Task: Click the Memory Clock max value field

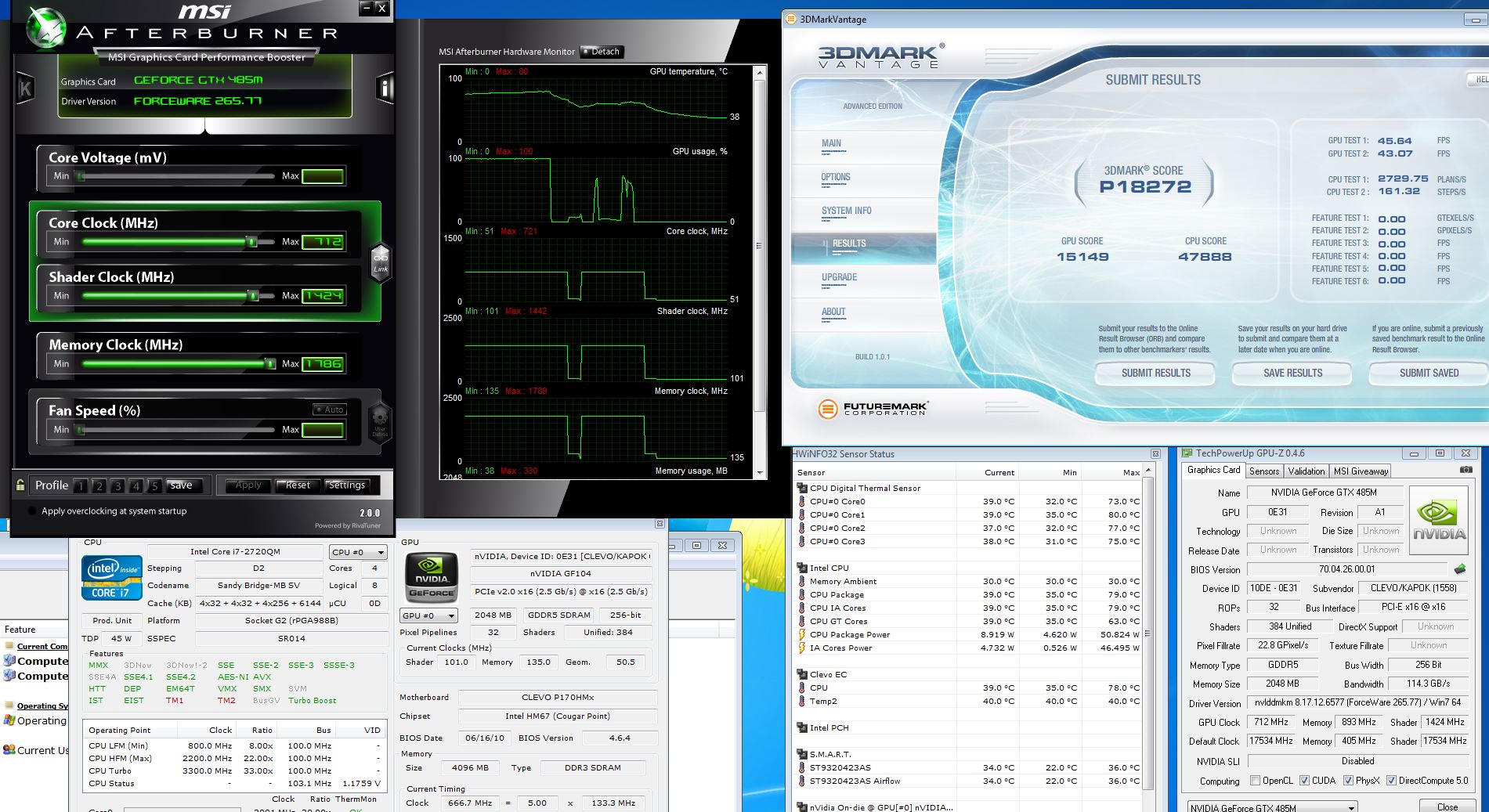Action: [323, 363]
